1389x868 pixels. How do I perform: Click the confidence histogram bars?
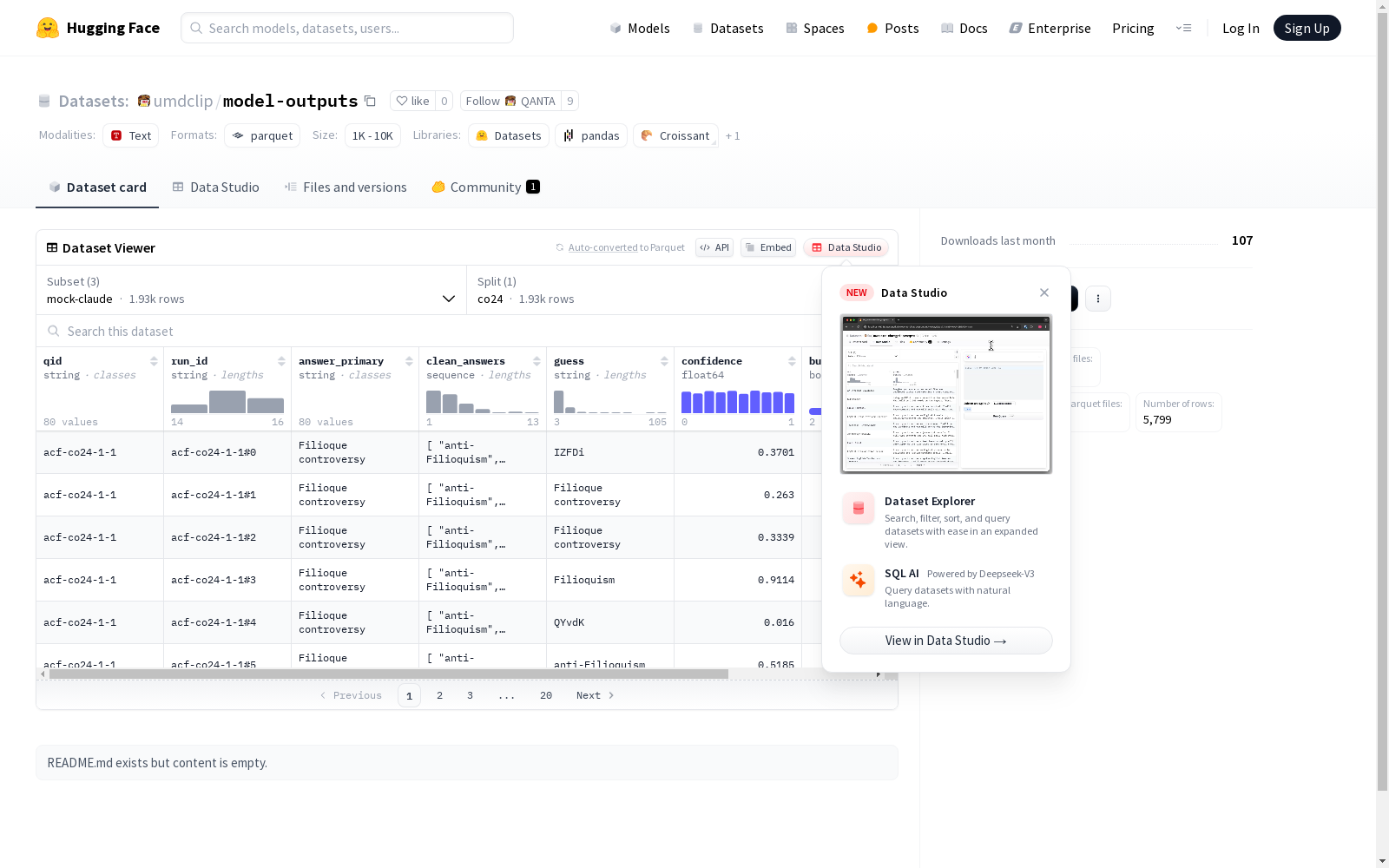point(738,401)
